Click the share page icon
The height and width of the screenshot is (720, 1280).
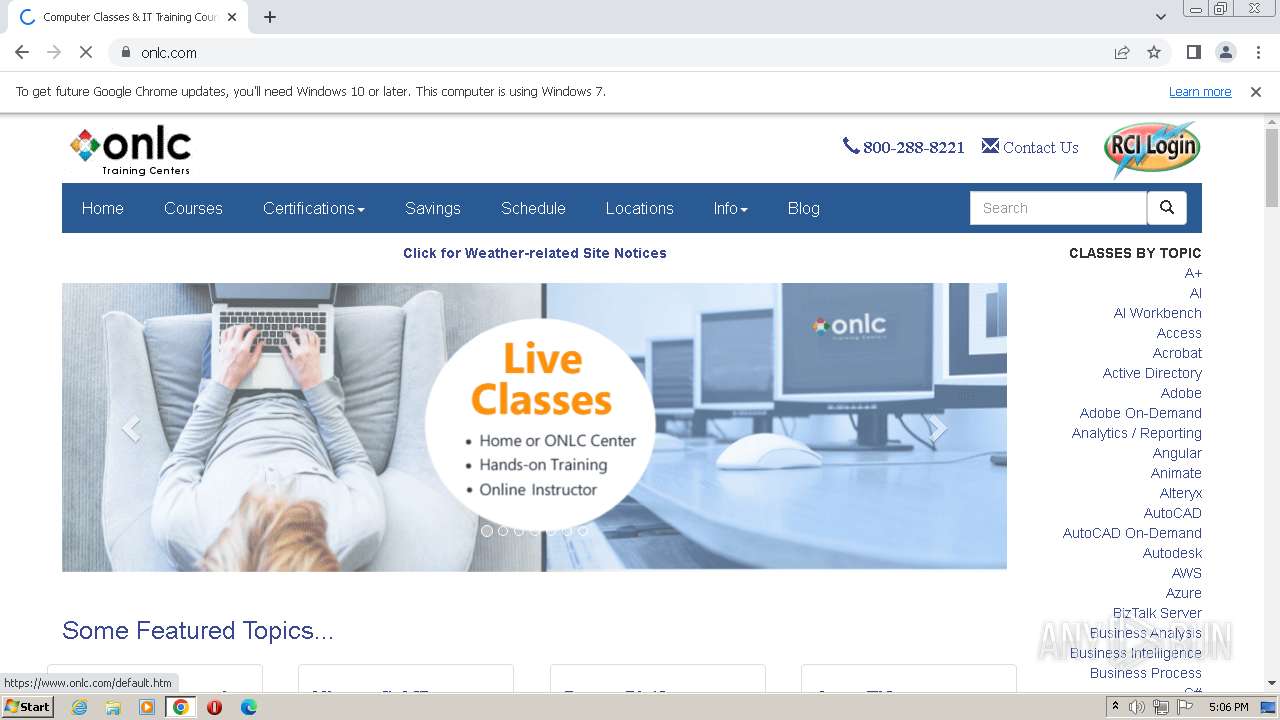click(x=1122, y=52)
